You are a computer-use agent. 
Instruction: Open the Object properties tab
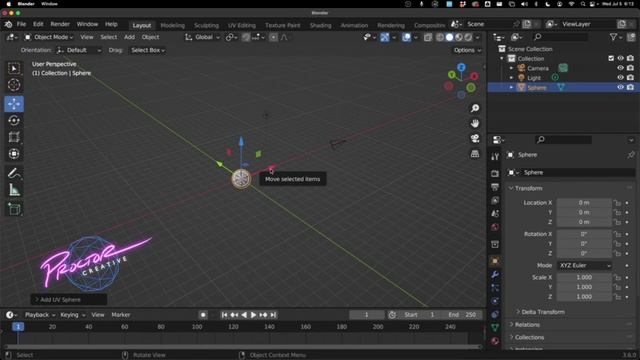click(x=495, y=261)
